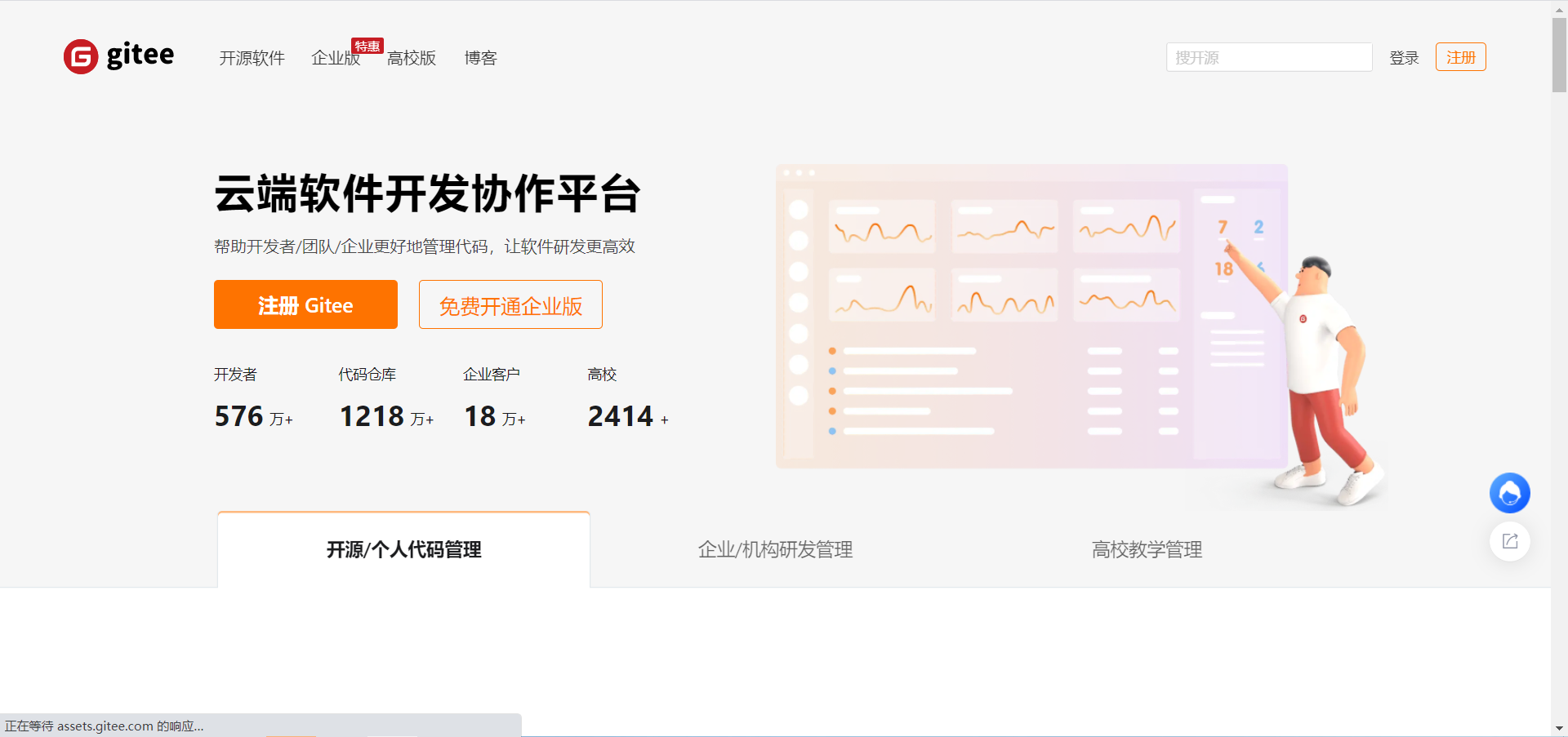Click the 云端软件开发协作平台 heading
Viewport: 1568px width, 737px height.
coord(427,193)
